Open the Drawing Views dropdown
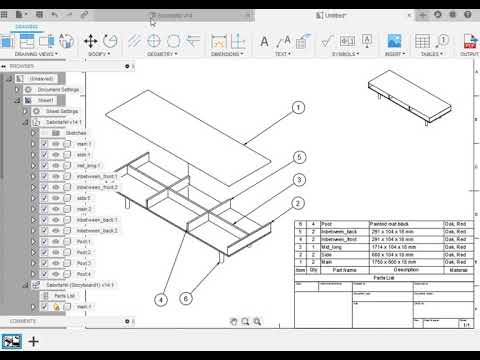 point(36,54)
